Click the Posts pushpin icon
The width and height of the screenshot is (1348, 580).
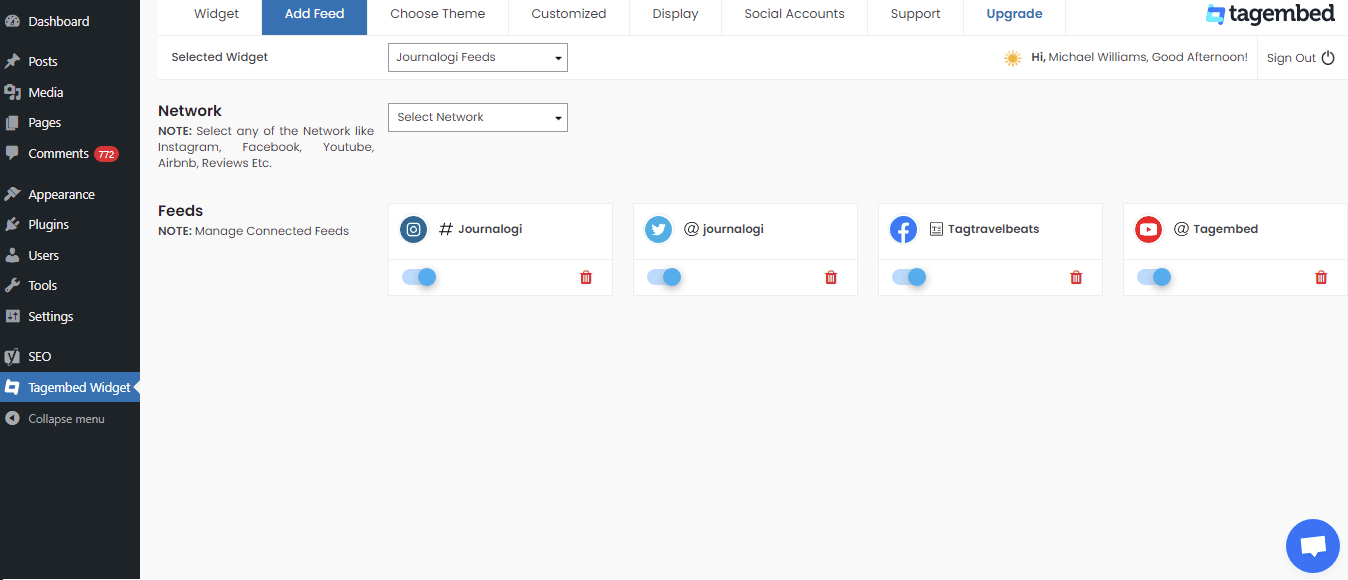click(12, 61)
